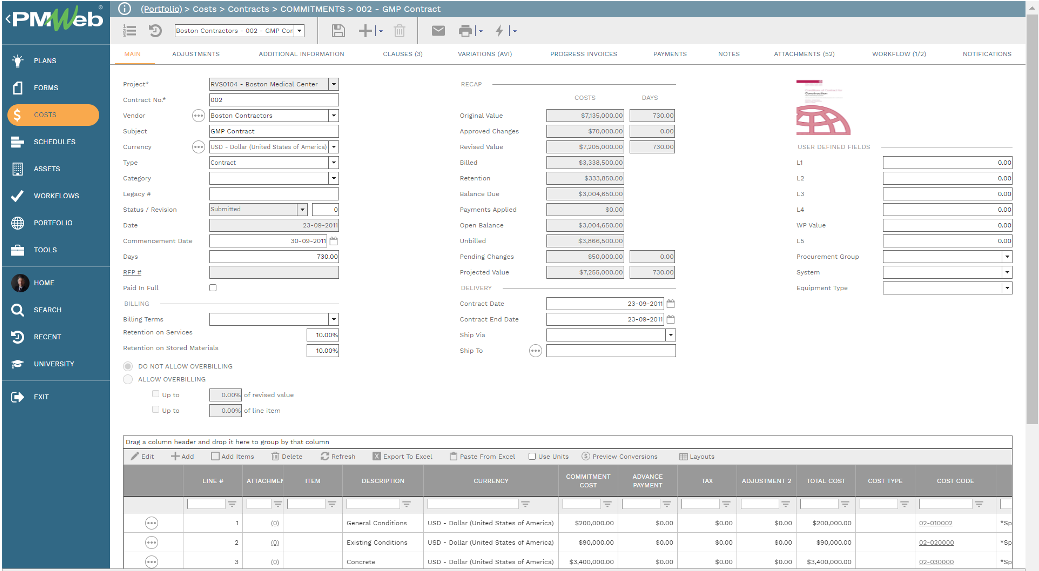Add a new record with the plus icon
Image resolution: width=1039 pixels, height=571 pixels.
tap(366, 30)
